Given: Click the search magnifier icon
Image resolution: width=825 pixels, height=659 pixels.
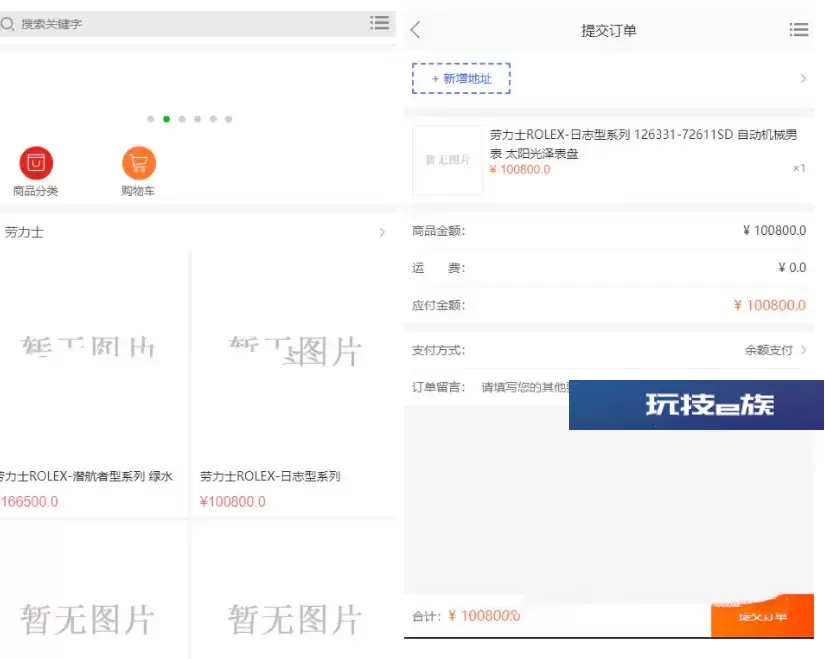Looking at the screenshot, I should [8, 24].
